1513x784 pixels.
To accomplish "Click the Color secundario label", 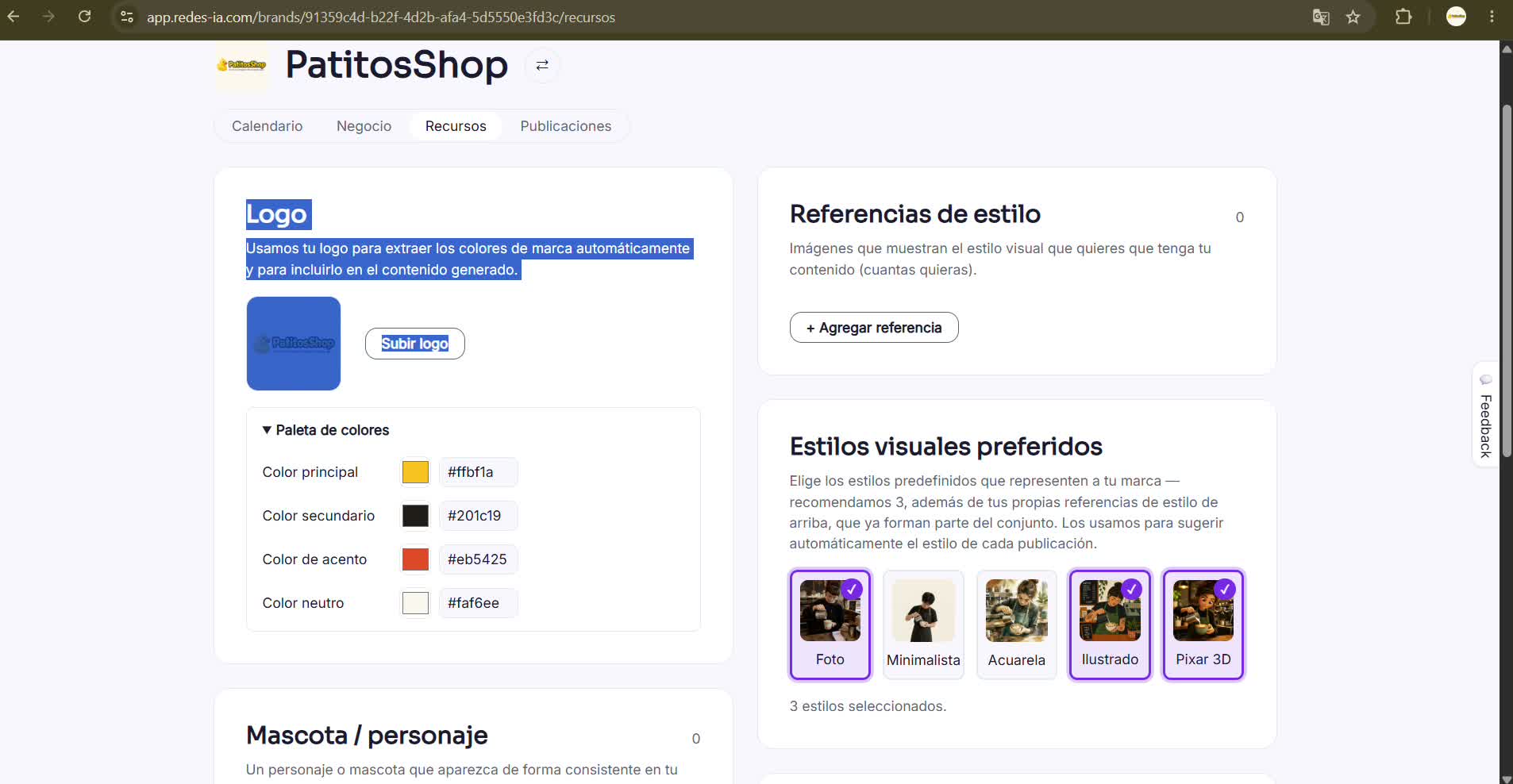I will pyautogui.click(x=318, y=516).
